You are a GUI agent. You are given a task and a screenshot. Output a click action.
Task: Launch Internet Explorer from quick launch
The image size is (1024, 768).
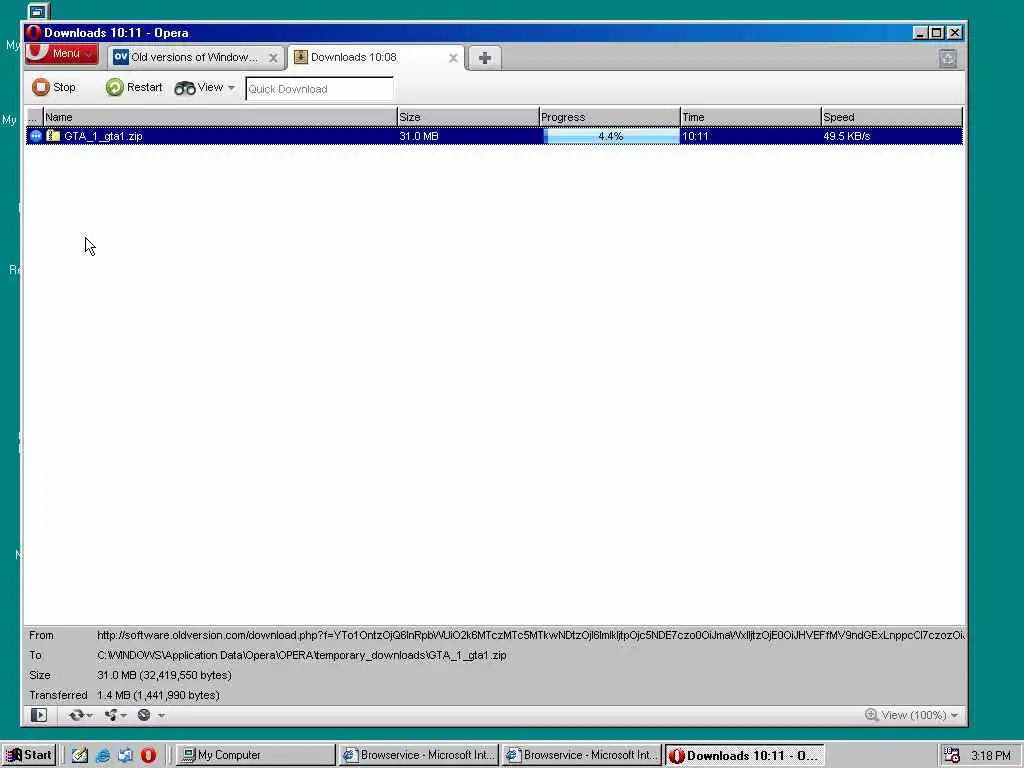(x=103, y=756)
